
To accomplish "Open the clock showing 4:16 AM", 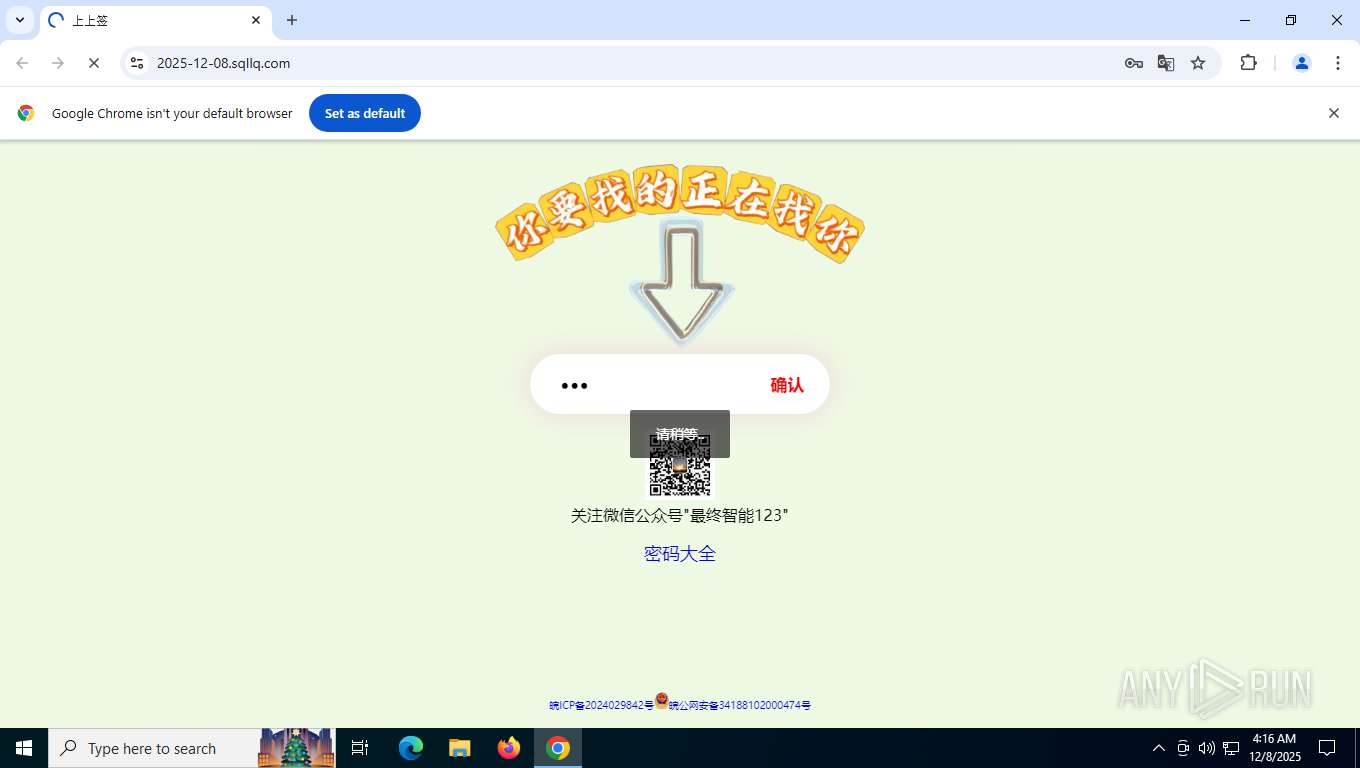I will pos(1275,748).
